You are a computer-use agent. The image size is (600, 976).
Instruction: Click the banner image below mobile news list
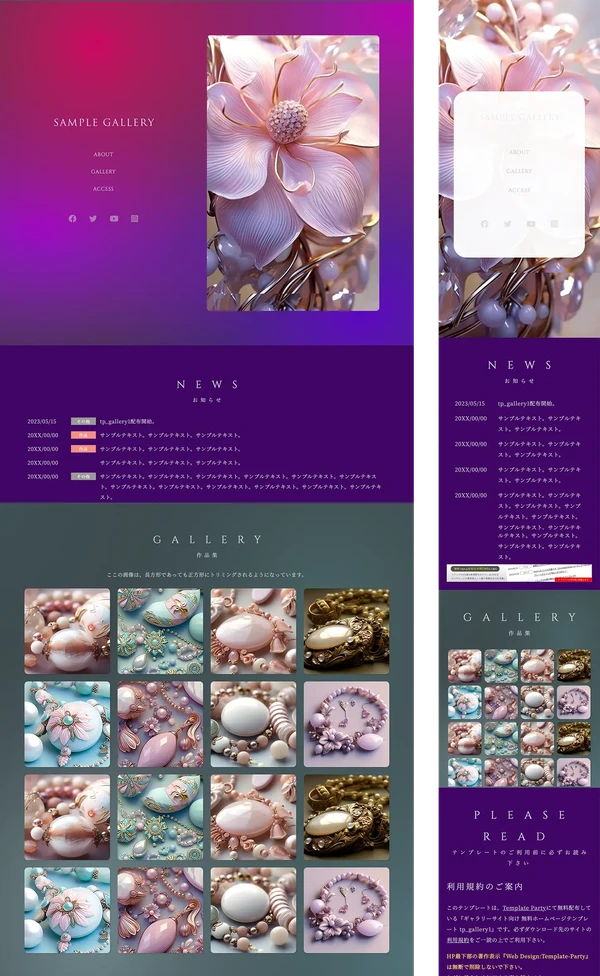tap(519, 573)
